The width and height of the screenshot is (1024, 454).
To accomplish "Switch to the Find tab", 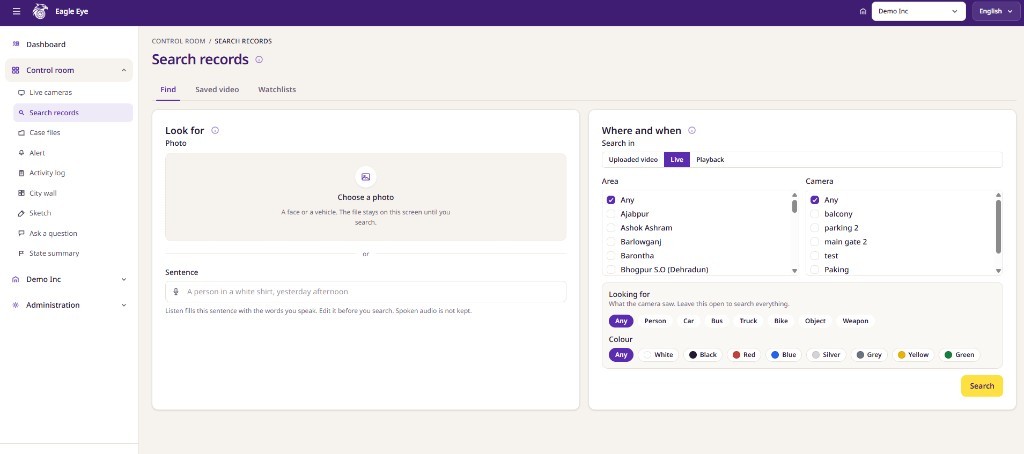I will pyautogui.click(x=168, y=89).
